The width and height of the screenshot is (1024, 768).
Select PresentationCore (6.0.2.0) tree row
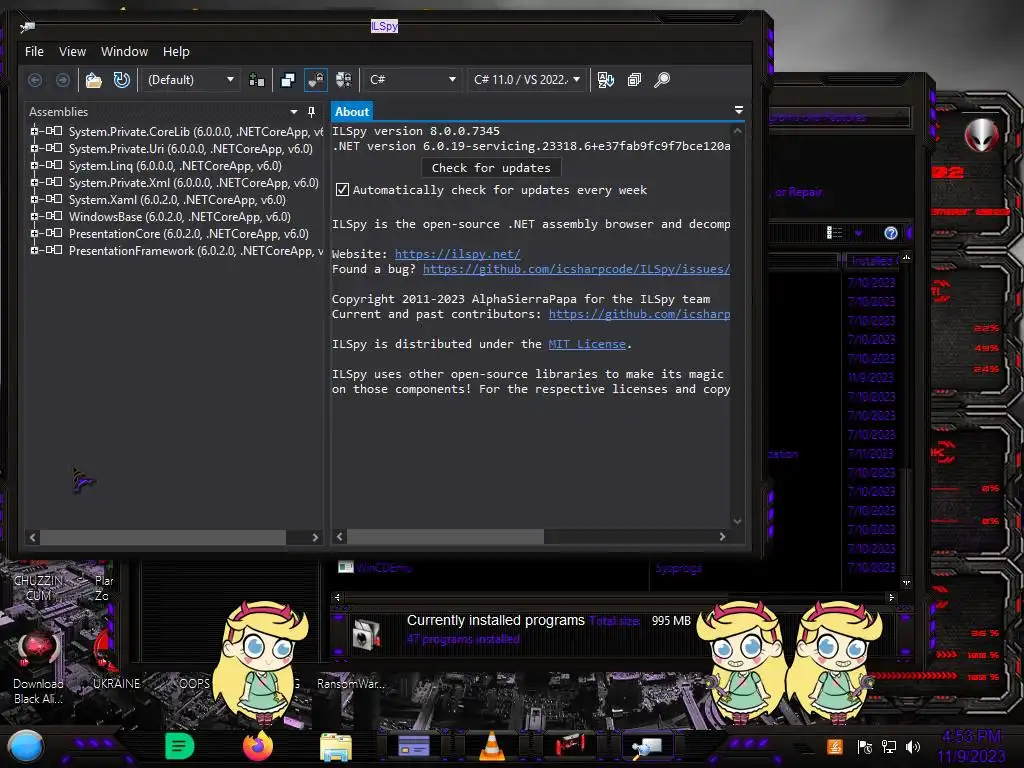pos(189,234)
